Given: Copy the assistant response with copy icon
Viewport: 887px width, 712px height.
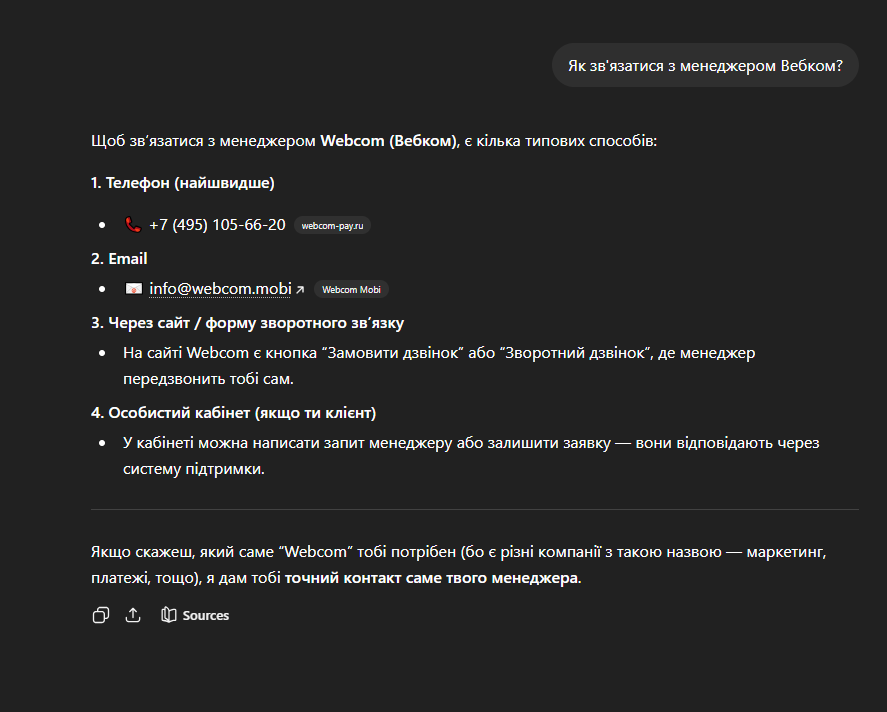Looking at the screenshot, I should coord(100,615).
